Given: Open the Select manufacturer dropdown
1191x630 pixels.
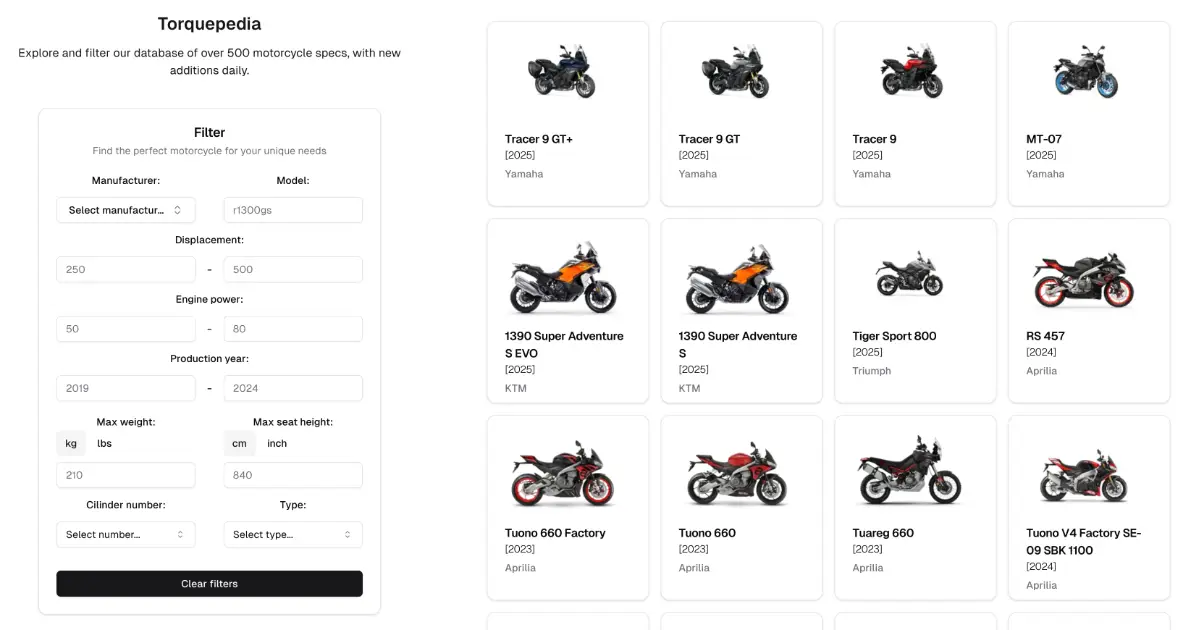Looking at the screenshot, I should point(125,210).
